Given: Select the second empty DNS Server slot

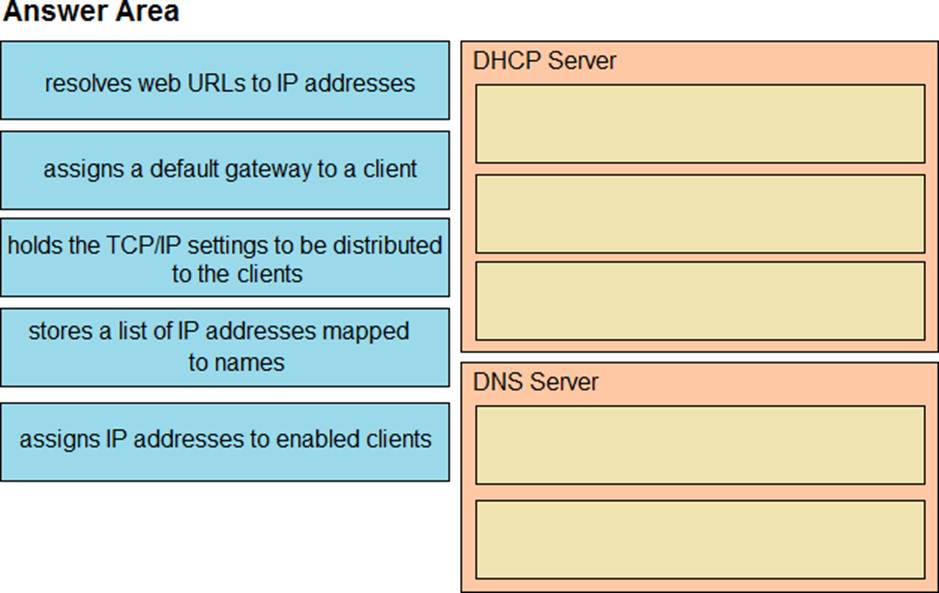Looking at the screenshot, I should point(699,539).
